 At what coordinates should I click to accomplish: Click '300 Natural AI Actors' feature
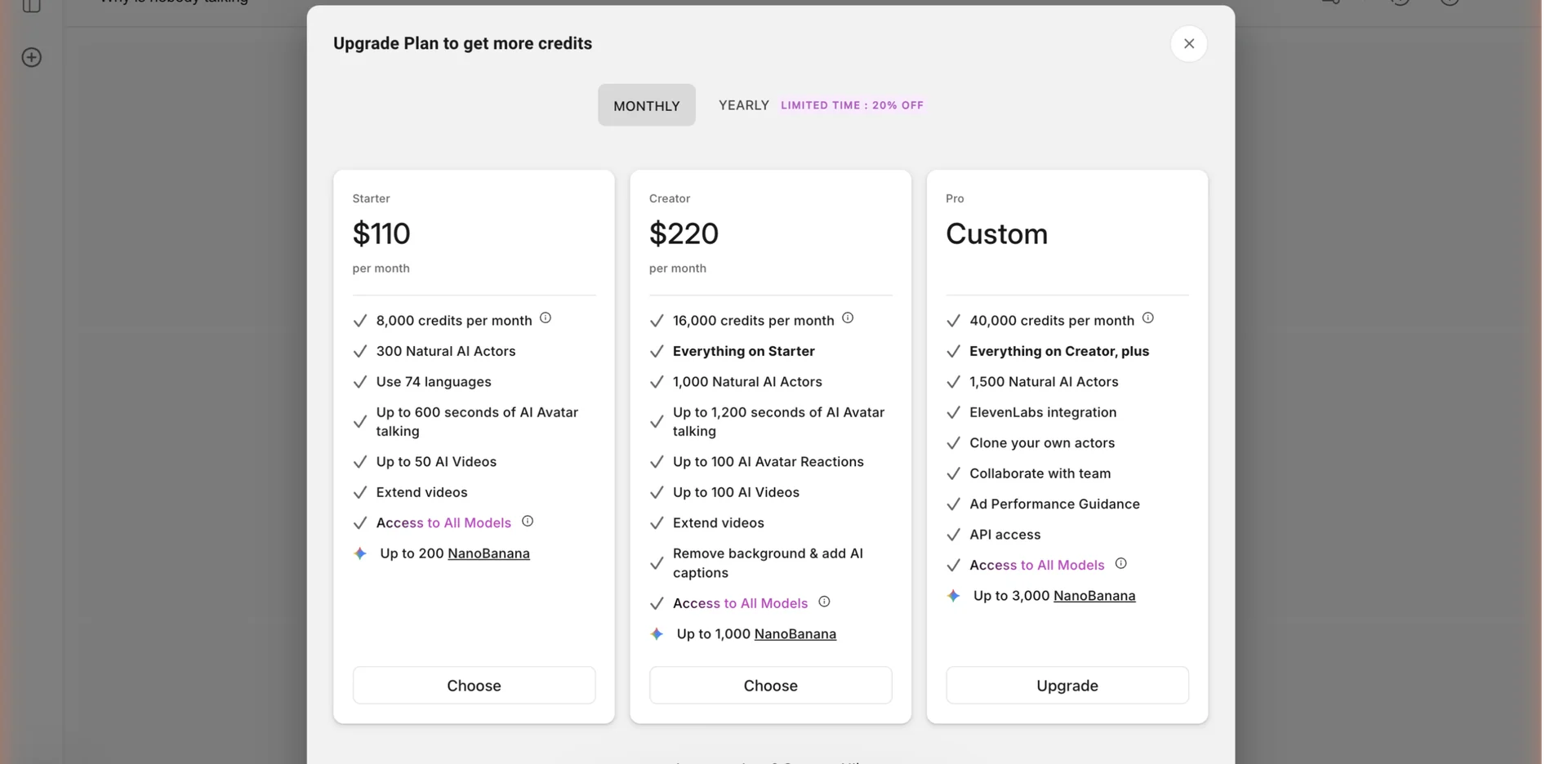(x=446, y=351)
